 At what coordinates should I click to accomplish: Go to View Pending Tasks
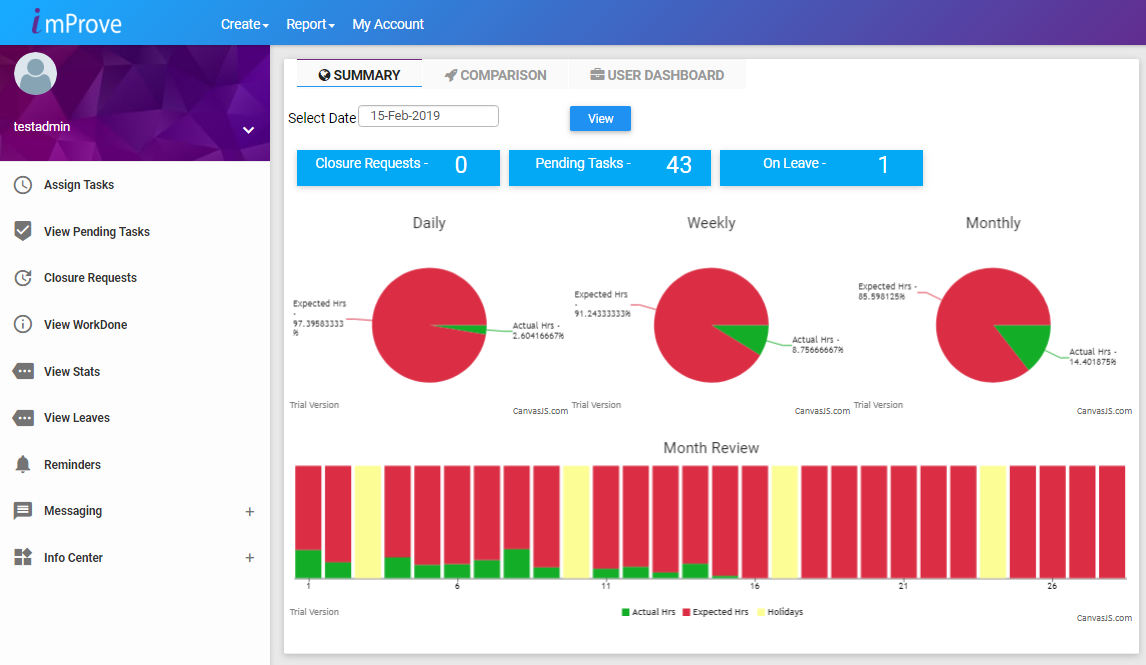96,232
